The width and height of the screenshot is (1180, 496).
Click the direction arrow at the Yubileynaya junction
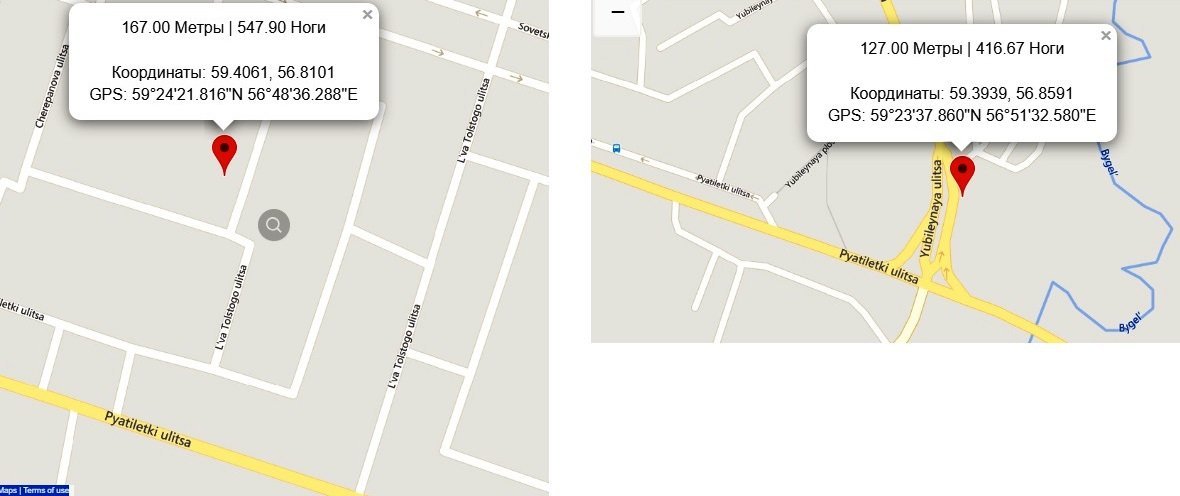[940, 254]
